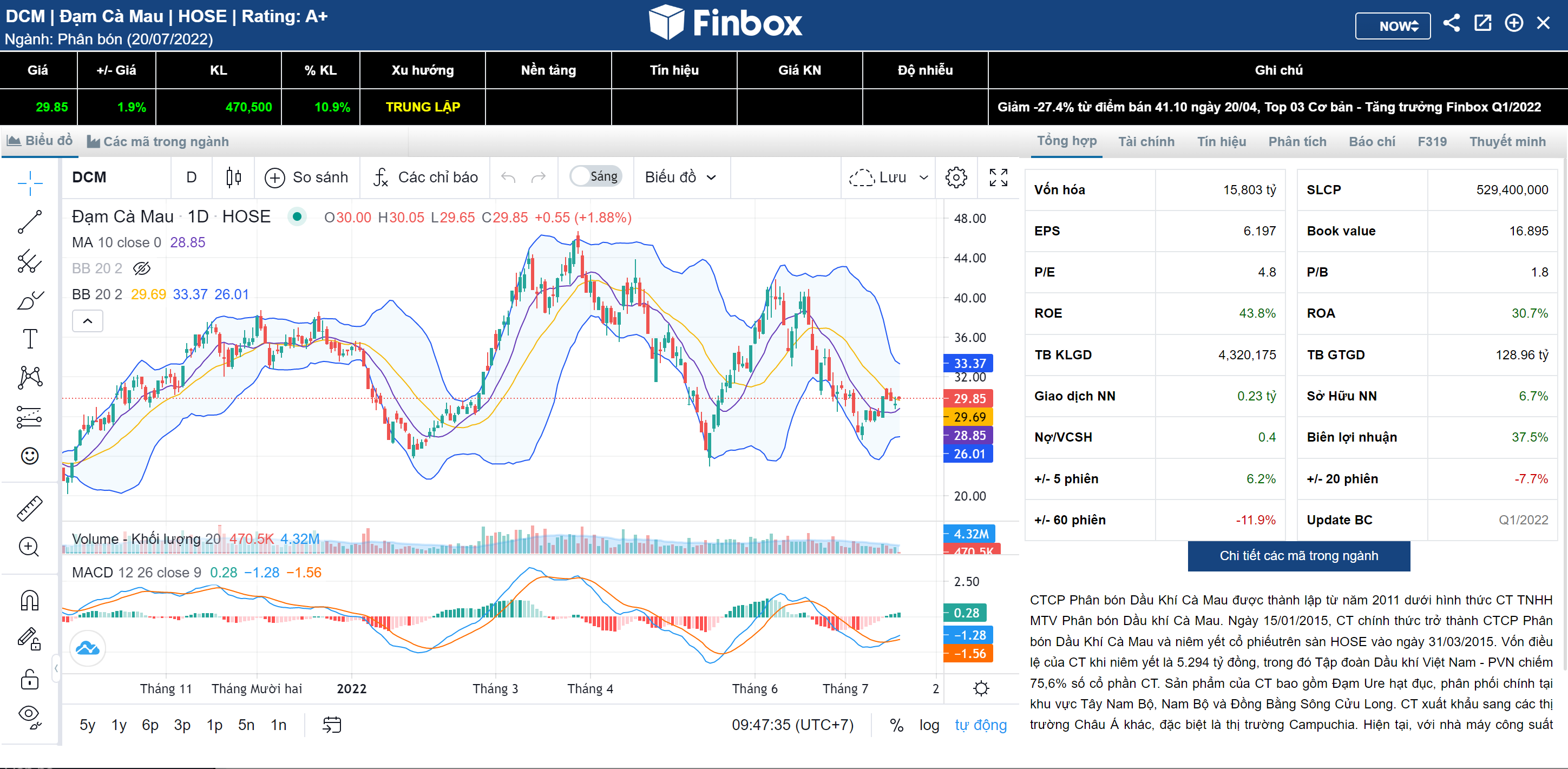Open the emoji icons tool
1568x769 pixels.
tap(29, 456)
